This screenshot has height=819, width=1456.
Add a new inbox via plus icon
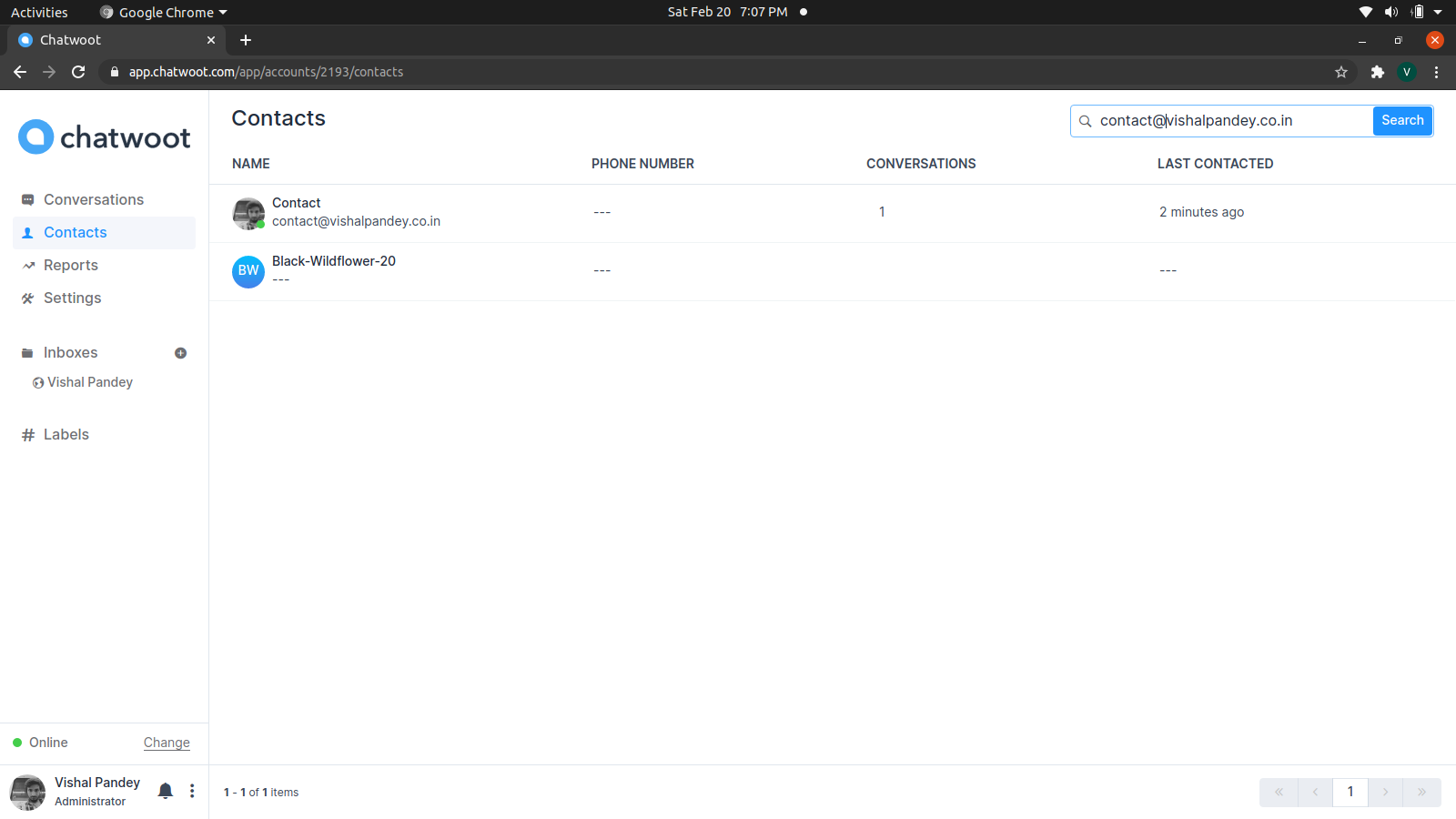click(180, 353)
